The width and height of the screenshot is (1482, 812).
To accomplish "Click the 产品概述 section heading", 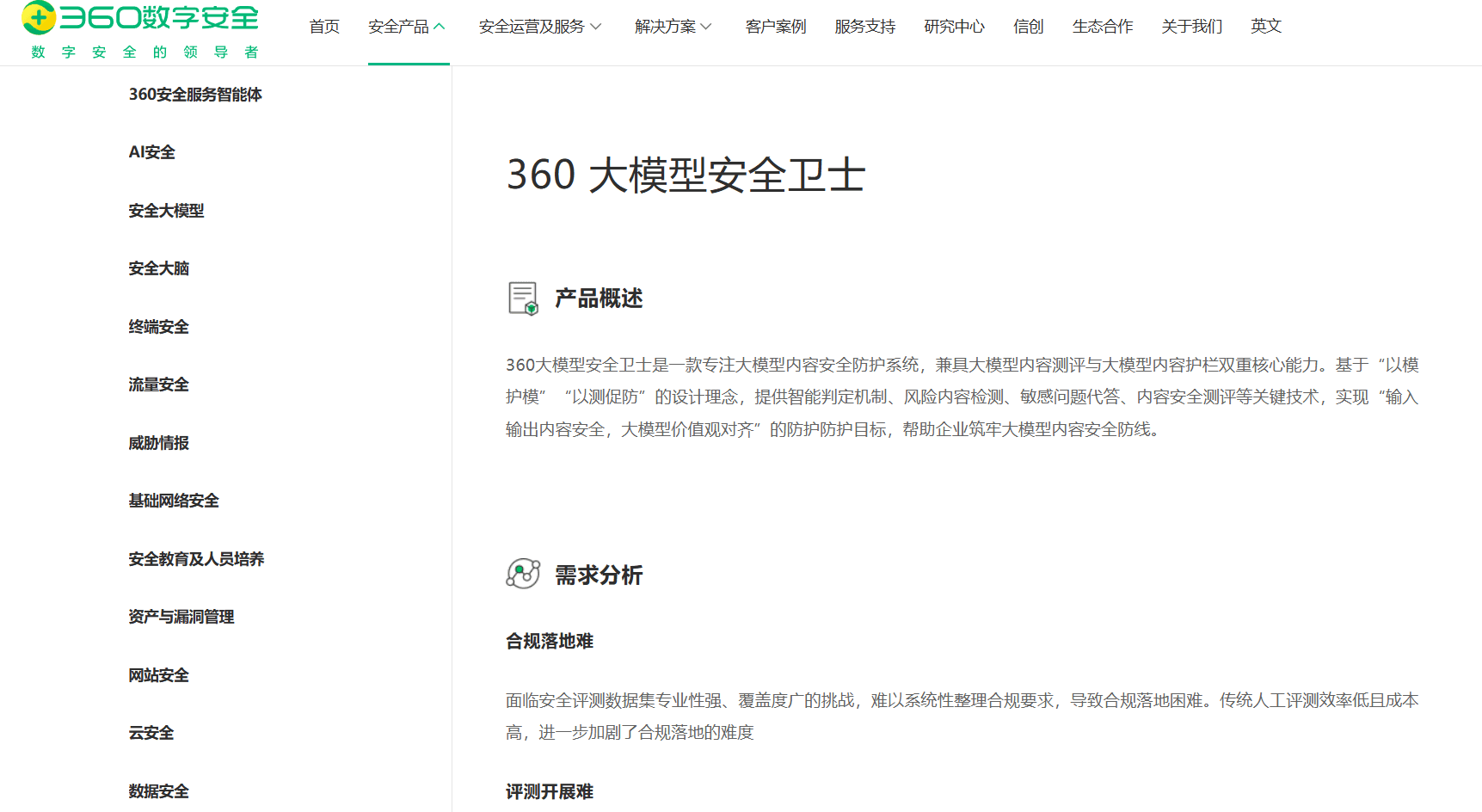I will (599, 298).
